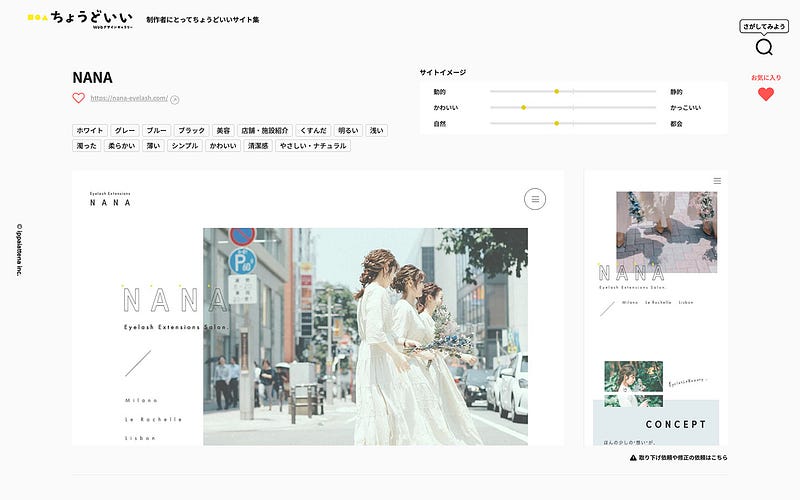800x500 pixels.
Task: Click the ちょうどいい site logo
Action: pyautogui.click(x=81, y=19)
